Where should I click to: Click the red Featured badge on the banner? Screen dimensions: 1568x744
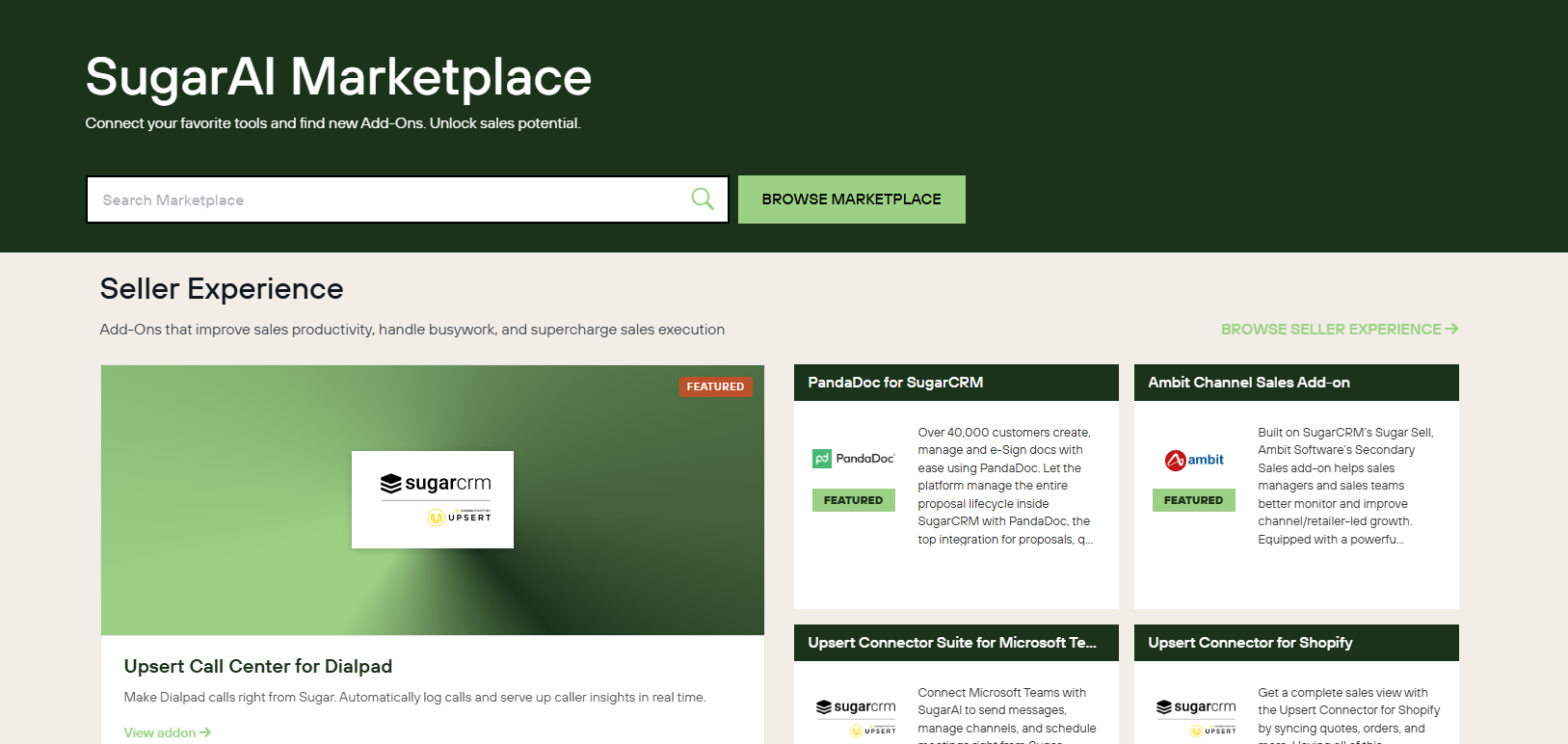[715, 386]
